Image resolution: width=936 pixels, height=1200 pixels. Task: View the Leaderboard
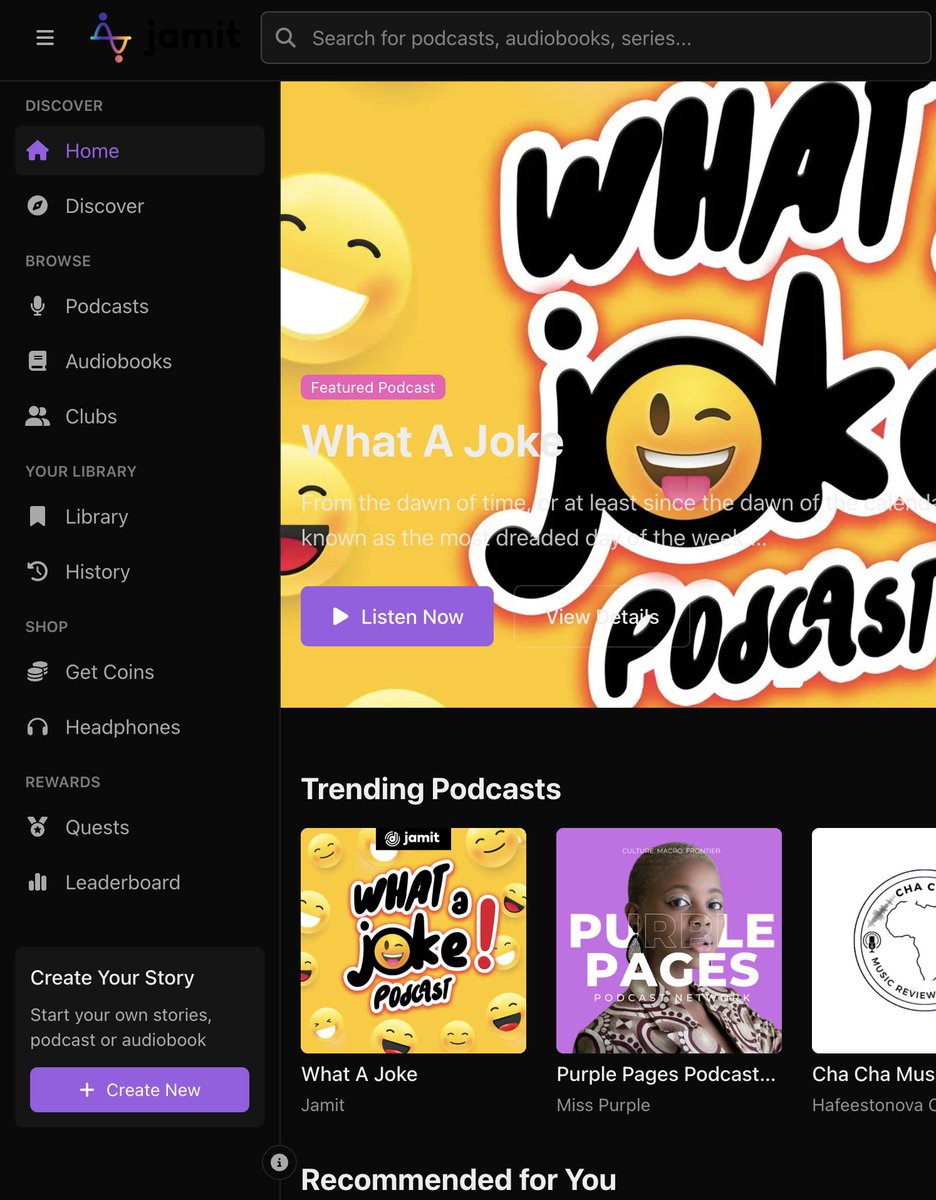(139, 882)
